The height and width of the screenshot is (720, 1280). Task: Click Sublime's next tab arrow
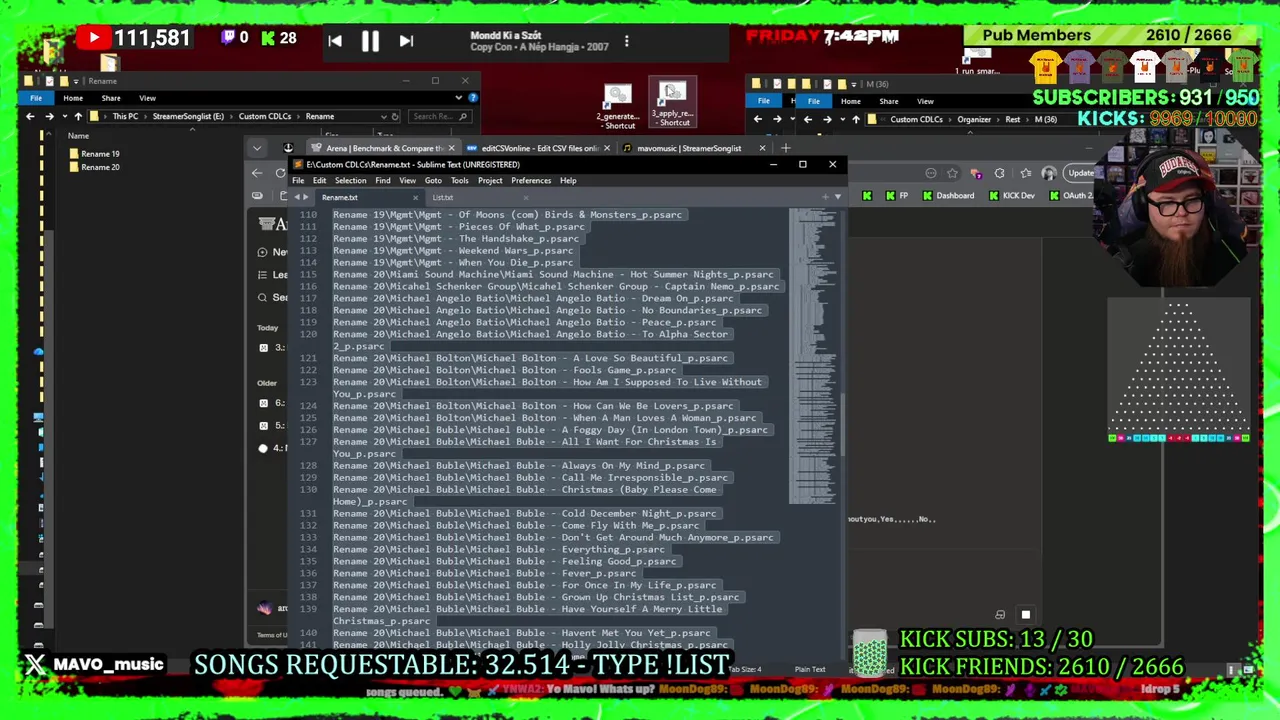(x=306, y=197)
